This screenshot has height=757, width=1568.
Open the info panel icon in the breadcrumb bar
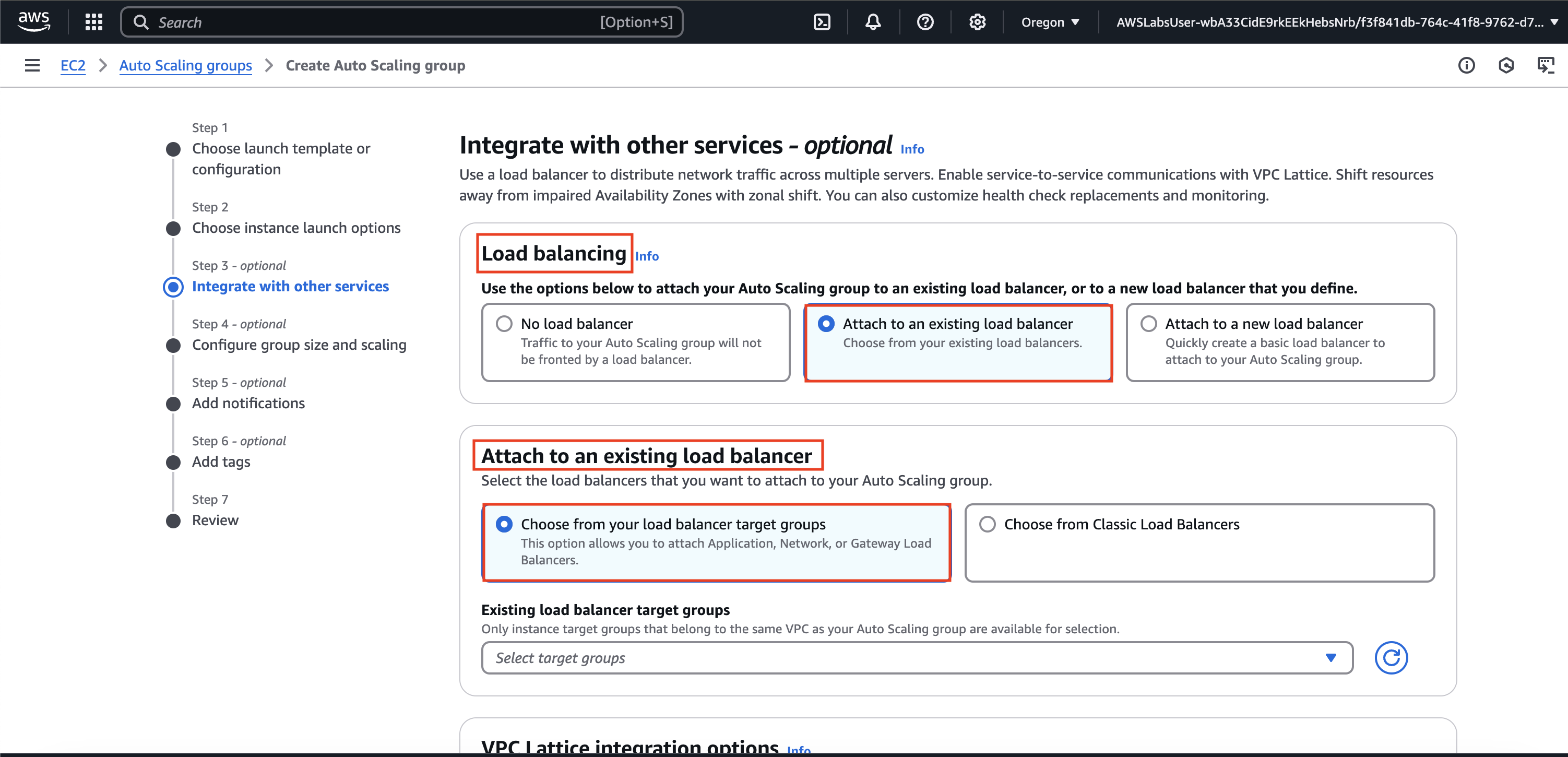1466,65
